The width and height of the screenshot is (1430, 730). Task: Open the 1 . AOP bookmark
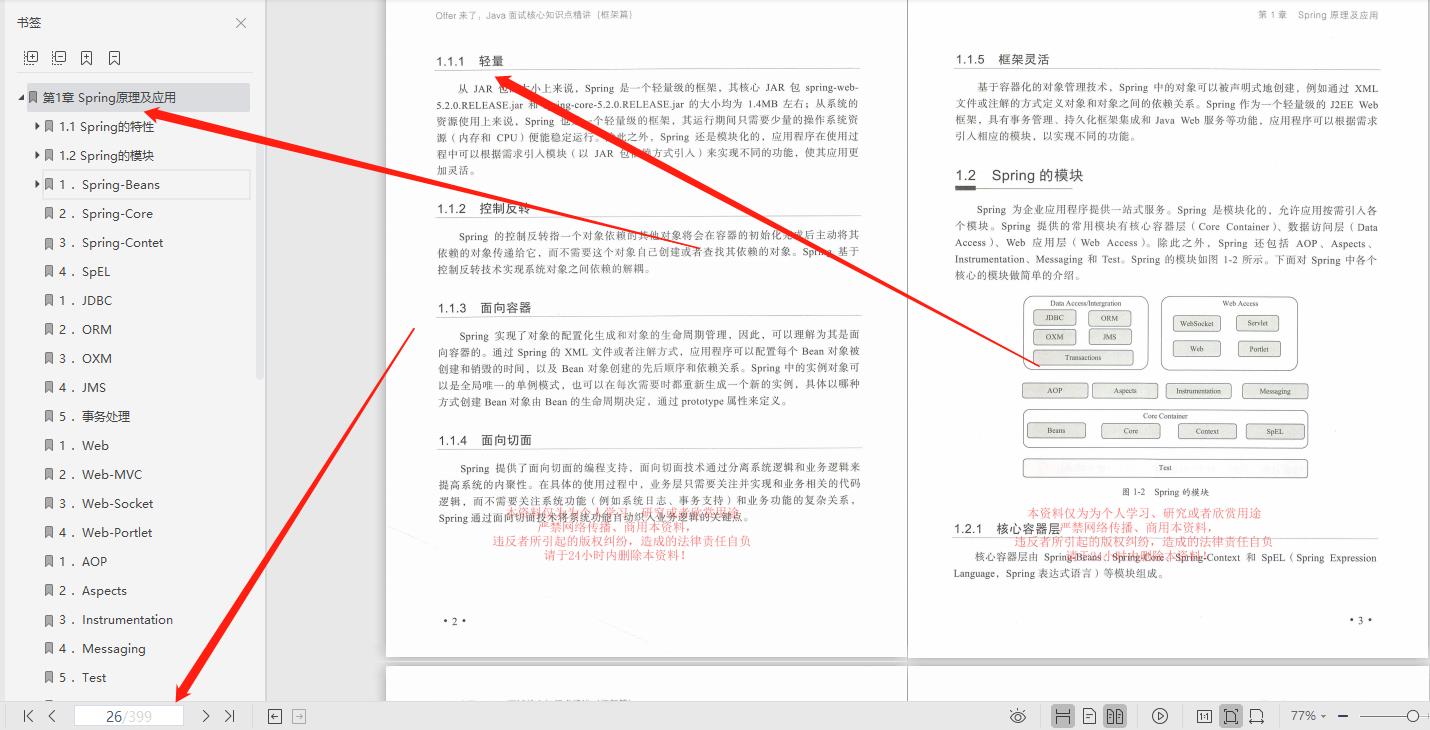pos(83,562)
